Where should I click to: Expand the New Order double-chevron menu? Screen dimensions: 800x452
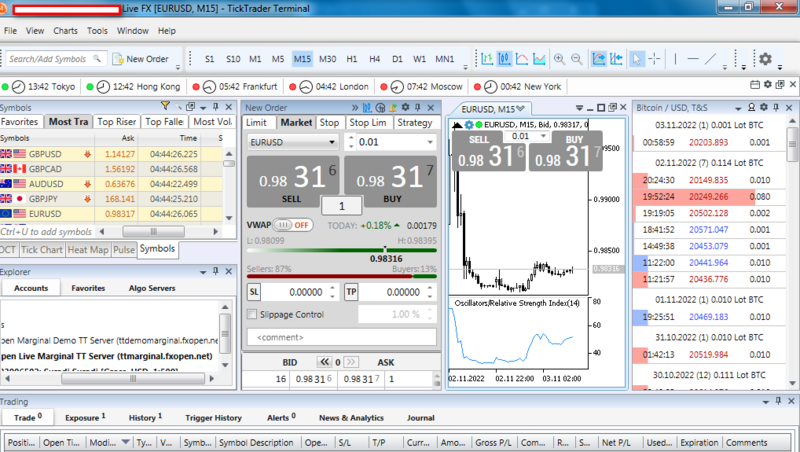tap(355, 107)
